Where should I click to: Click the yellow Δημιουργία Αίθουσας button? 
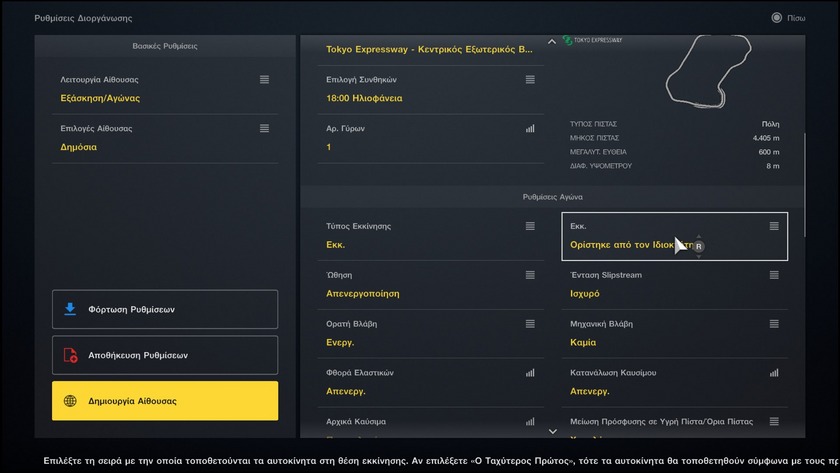(x=165, y=401)
